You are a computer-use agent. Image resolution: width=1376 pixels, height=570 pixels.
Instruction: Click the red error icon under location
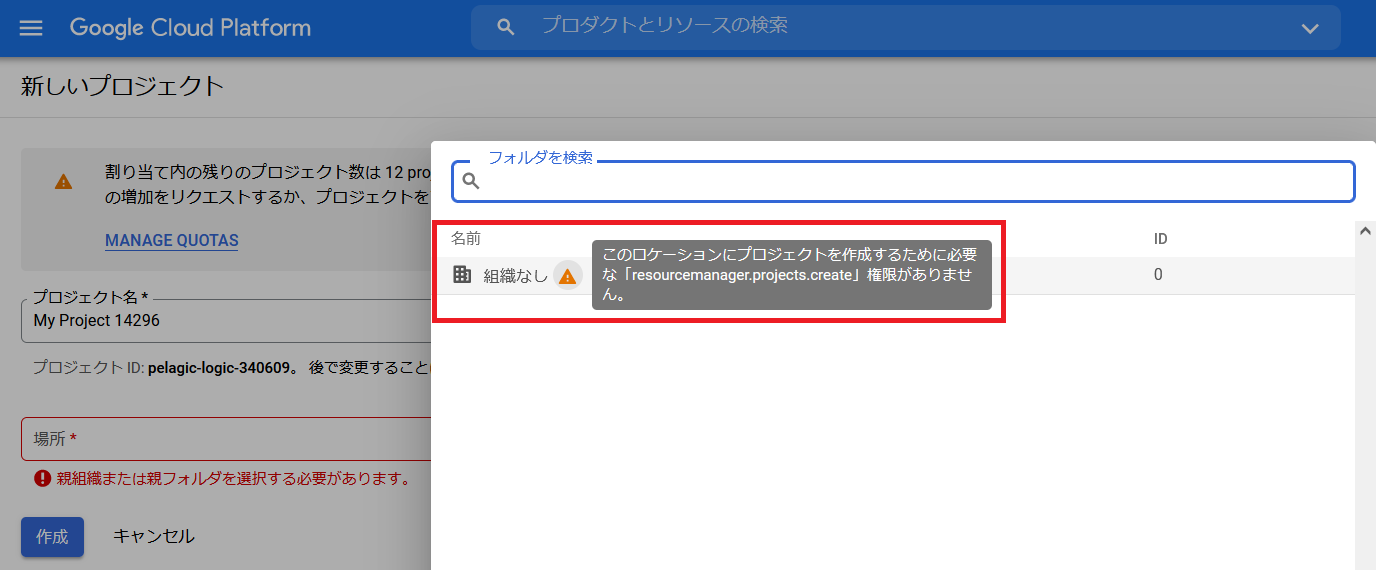pos(42,478)
